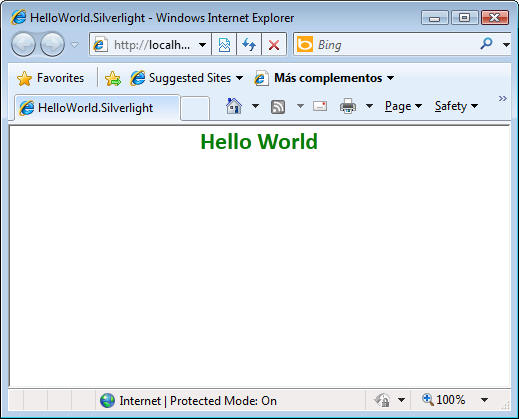This screenshot has width=519, height=419.
Task: Minimize the Internet Explorer window
Action: click(435, 18)
